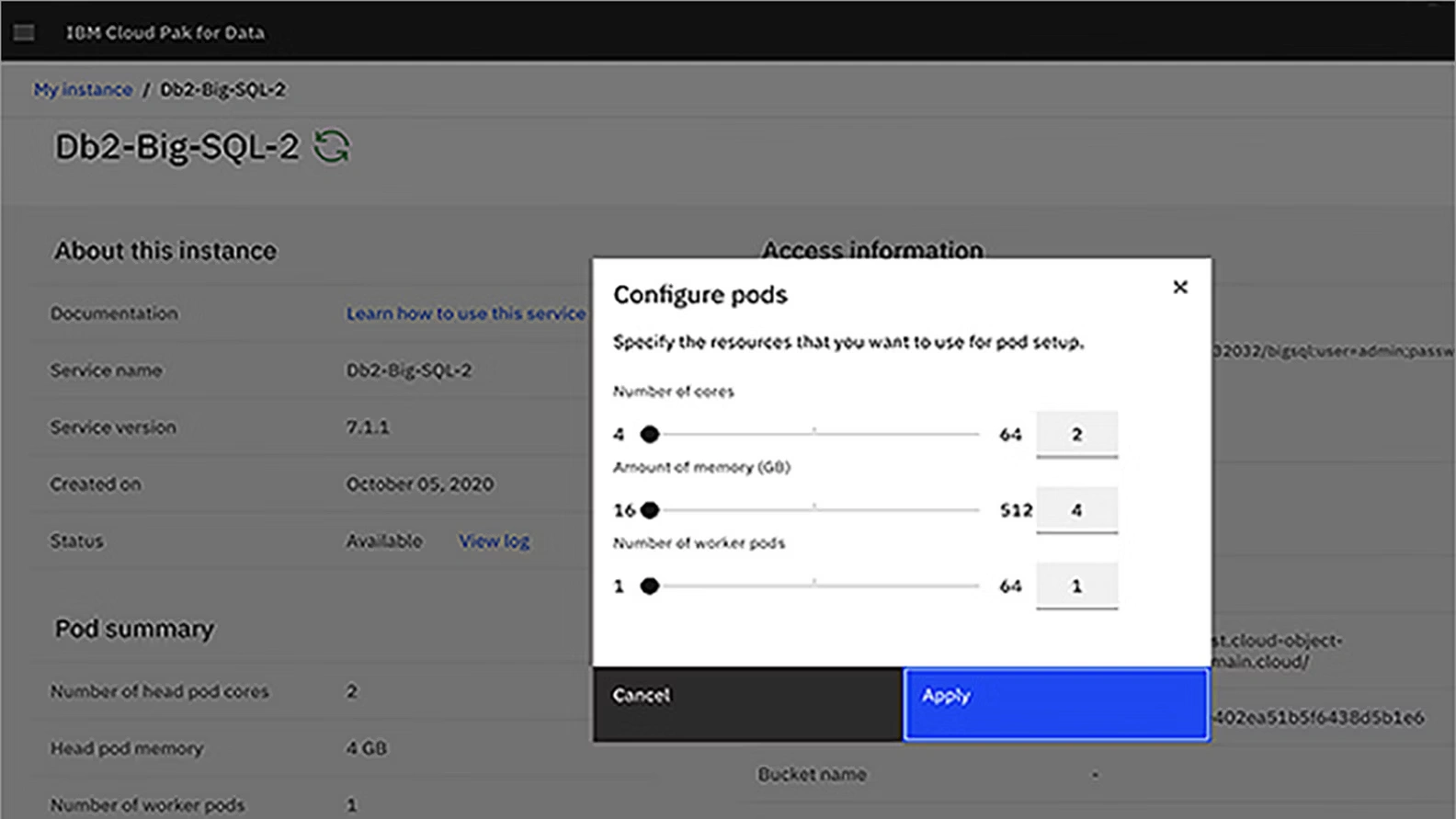This screenshot has width=1456, height=819.
Task: Click the Amount of memory slider handle
Action: click(650, 510)
